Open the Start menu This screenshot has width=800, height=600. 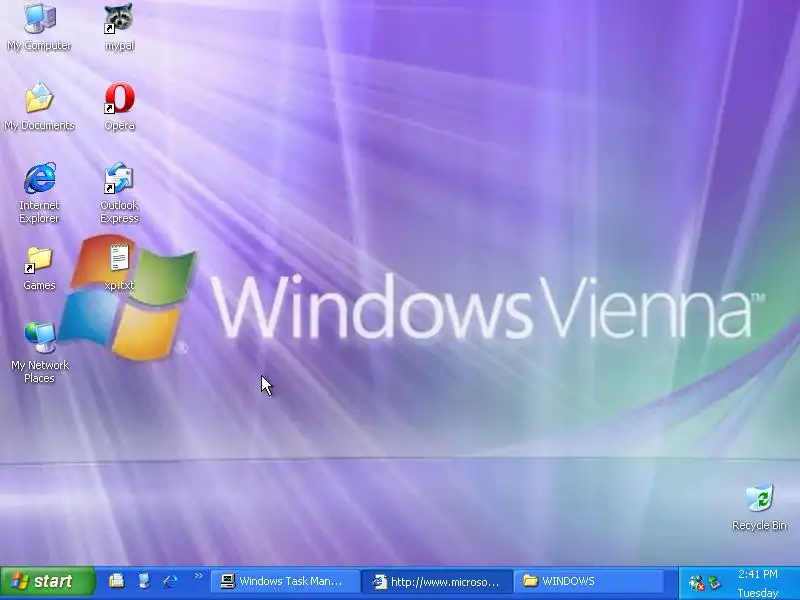[47, 582]
